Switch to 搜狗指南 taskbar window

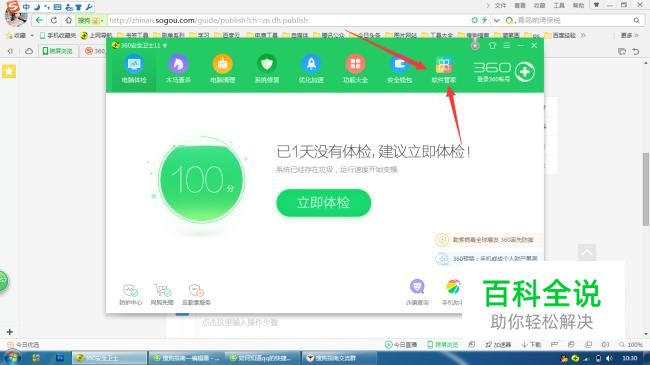(x=186, y=358)
